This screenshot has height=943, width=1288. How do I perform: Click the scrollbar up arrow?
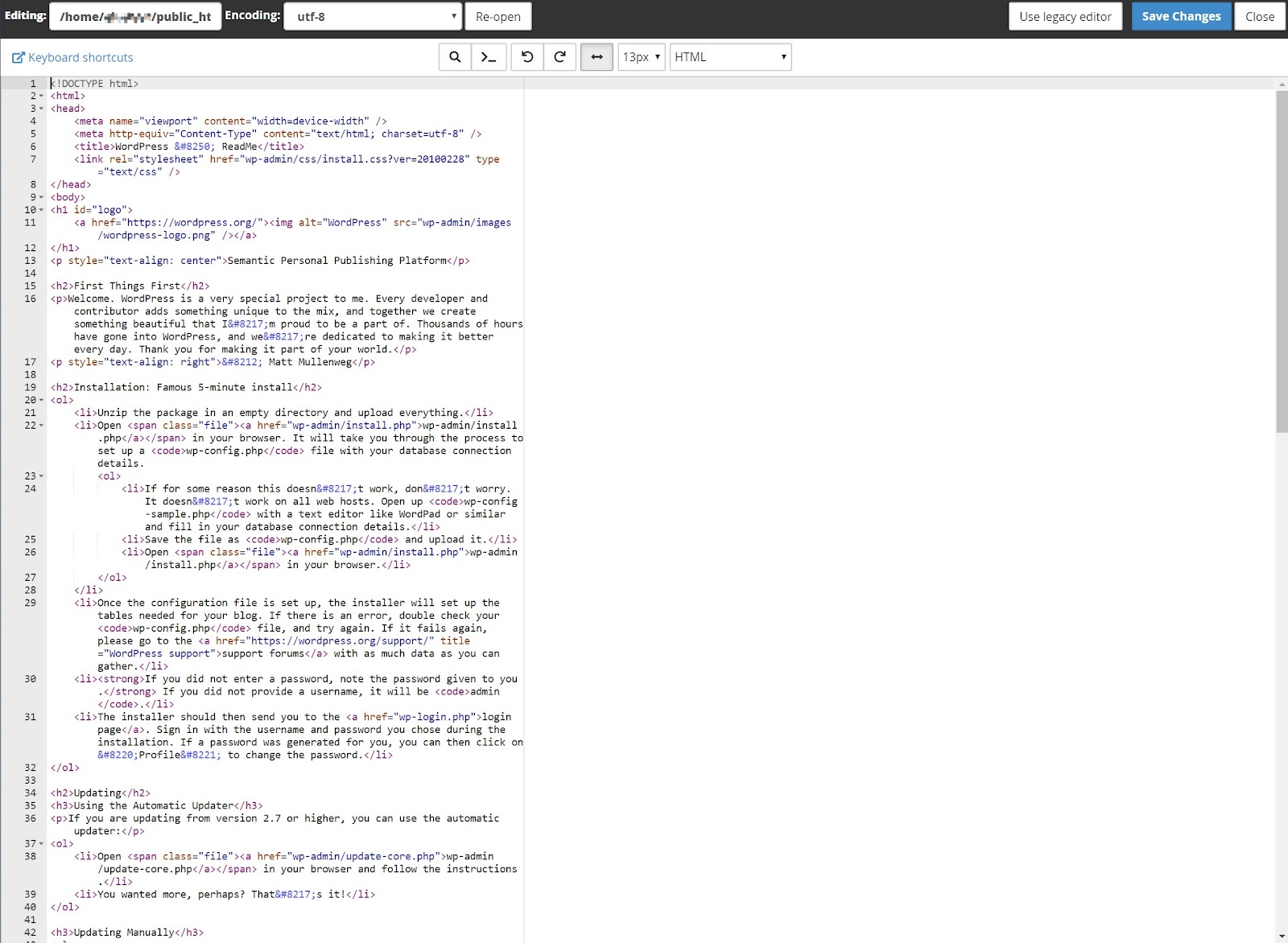coord(1282,84)
